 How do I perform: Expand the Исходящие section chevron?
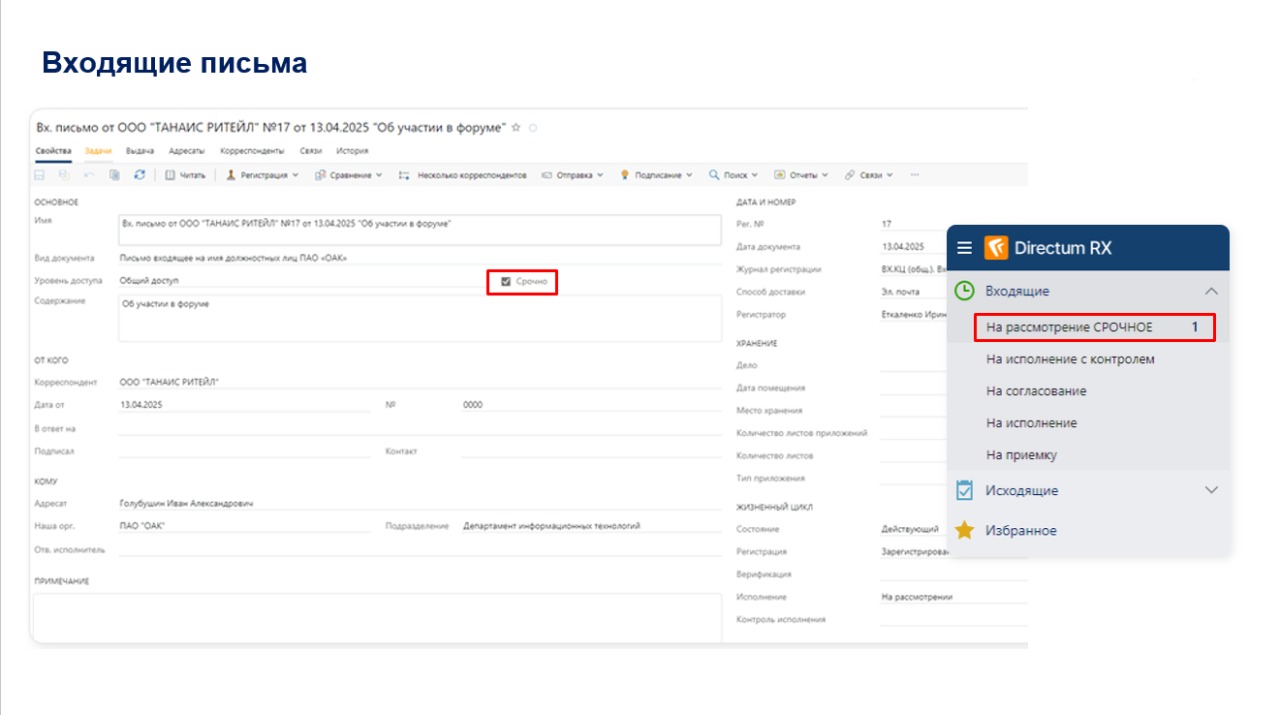coord(1211,490)
